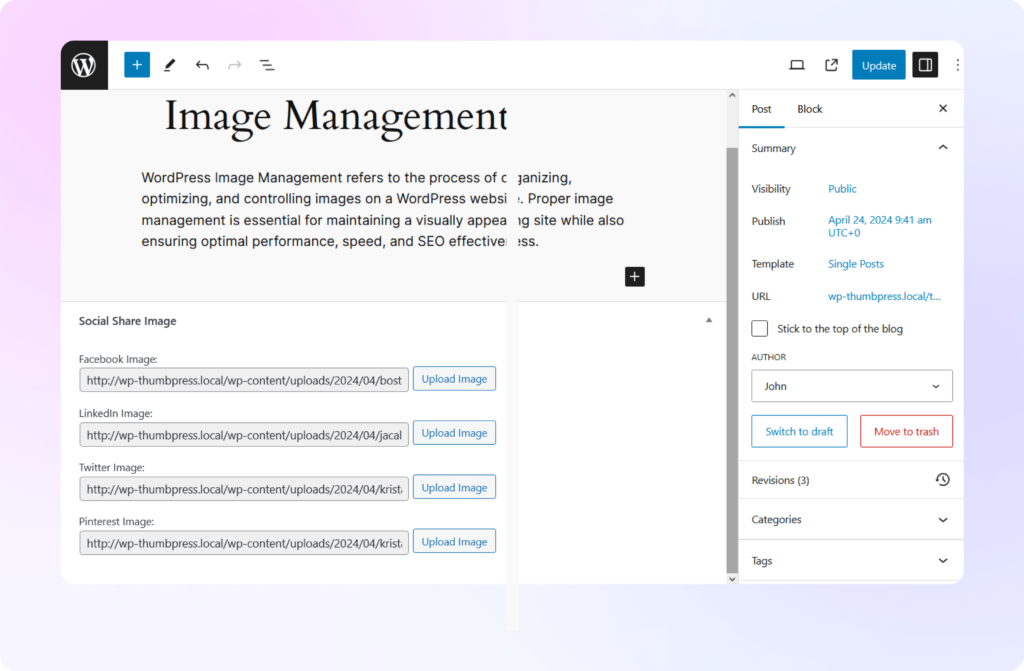The width and height of the screenshot is (1024, 671).
Task: Click the black add block button
Action: tap(635, 276)
